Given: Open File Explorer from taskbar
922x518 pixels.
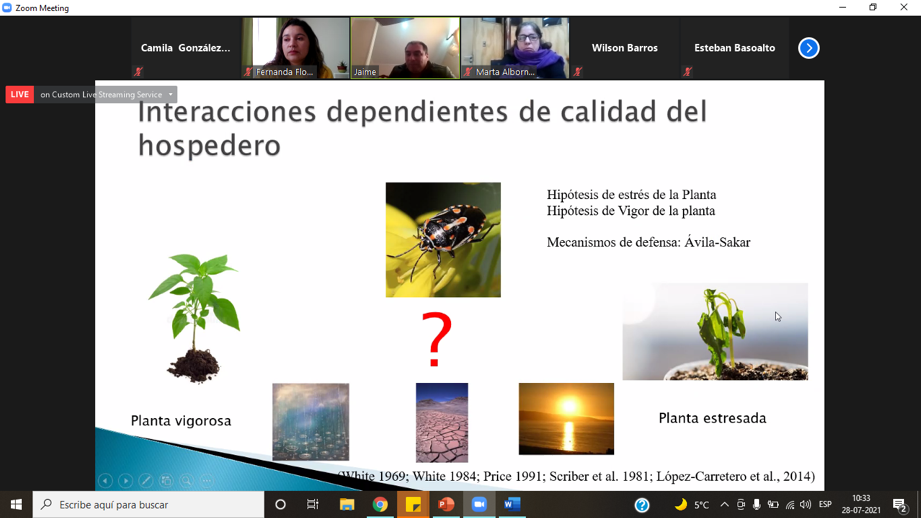Looking at the screenshot, I should (347, 504).
